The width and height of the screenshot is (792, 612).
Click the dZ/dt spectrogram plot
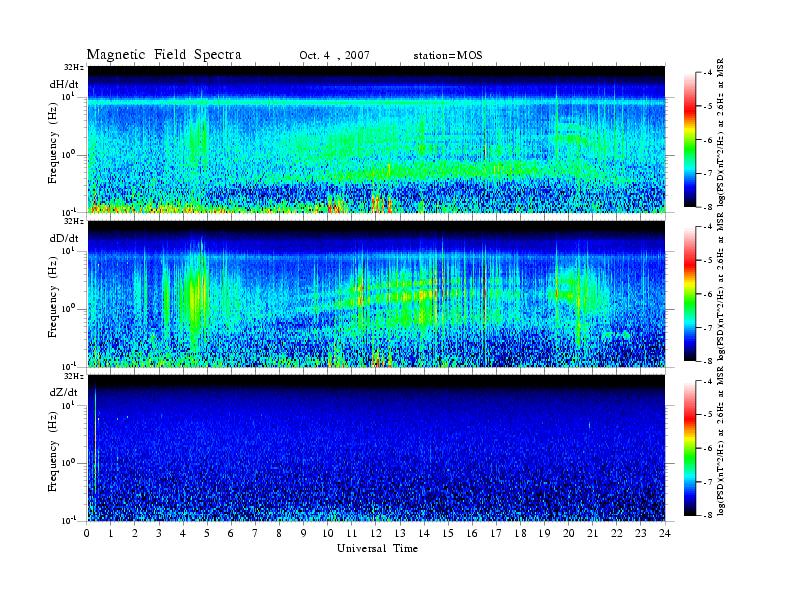point(376,447)
